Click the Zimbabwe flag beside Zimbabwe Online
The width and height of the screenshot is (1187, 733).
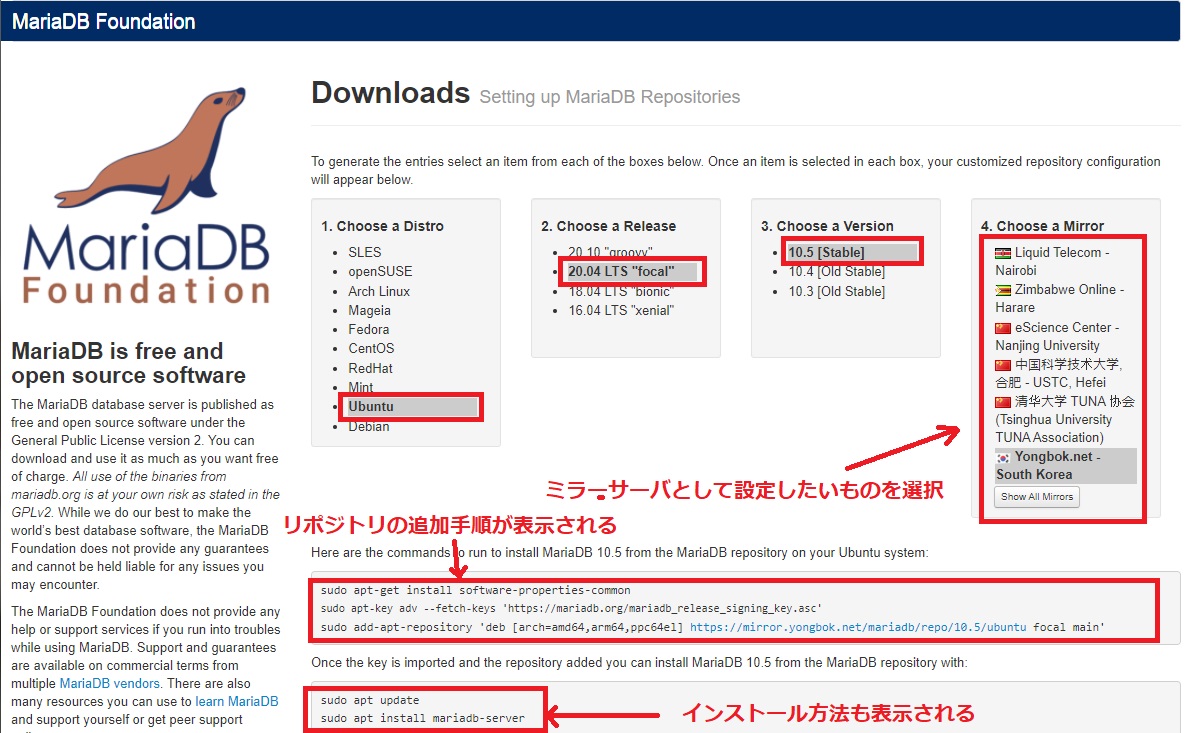pyautogui.click(x=1003, y=290)
